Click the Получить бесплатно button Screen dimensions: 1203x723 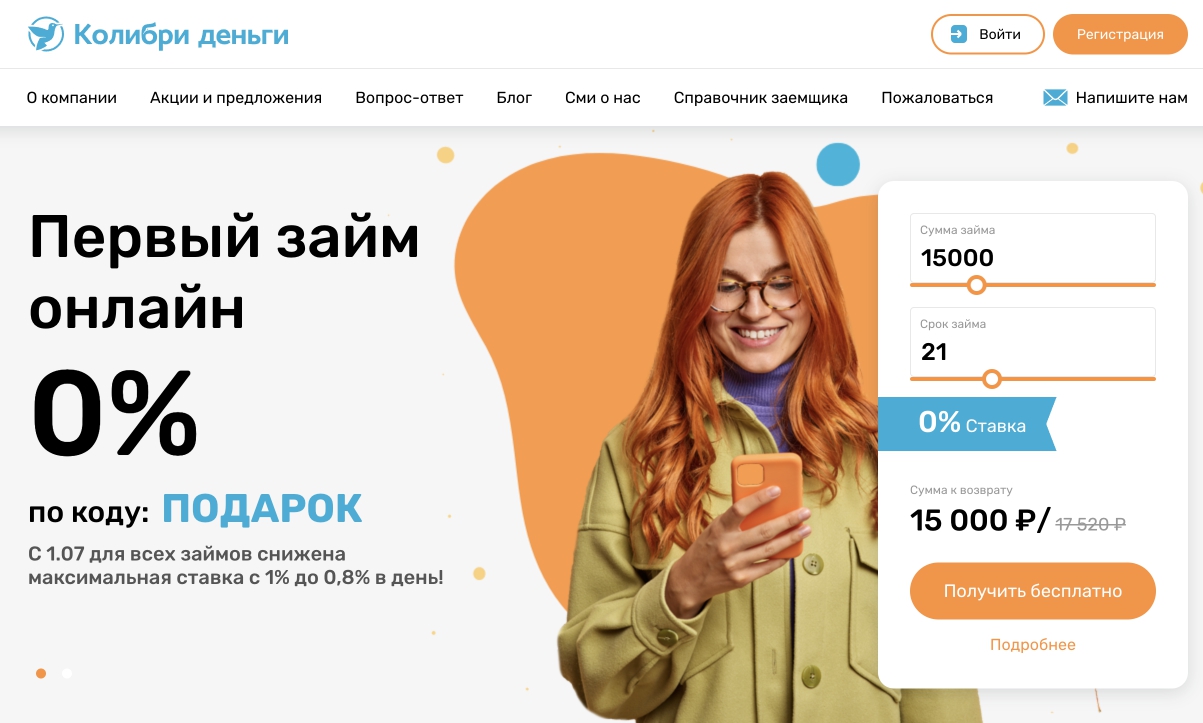click(x=1033, y=591)
